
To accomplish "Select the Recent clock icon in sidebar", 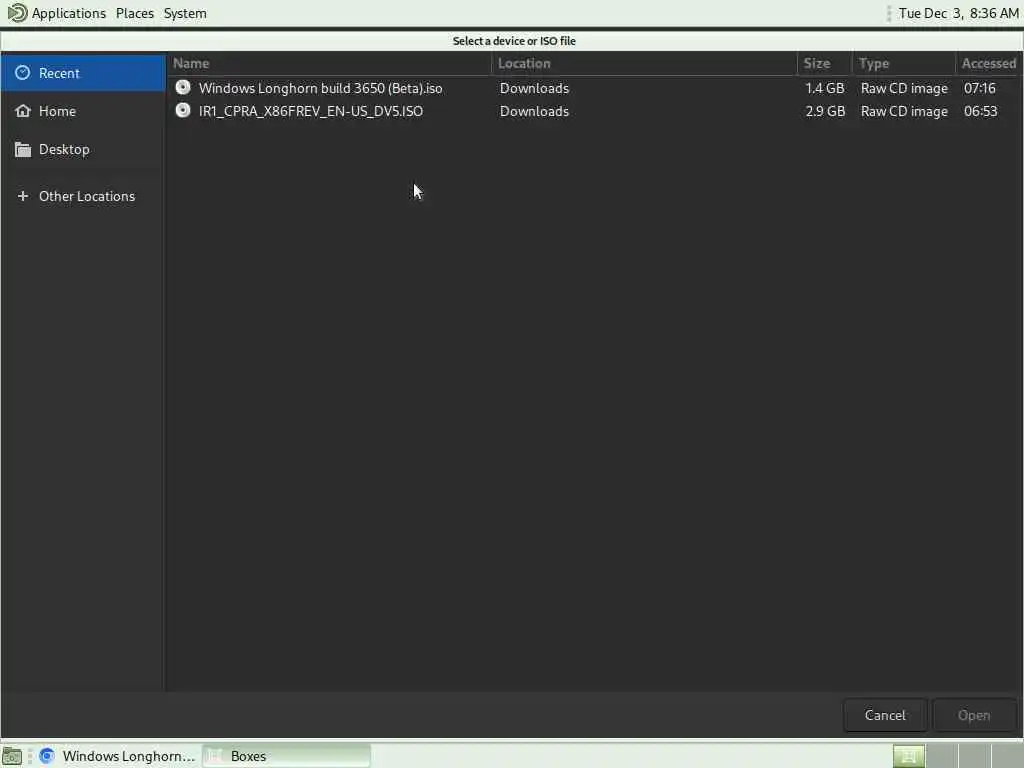I will [x=22, y=72].
